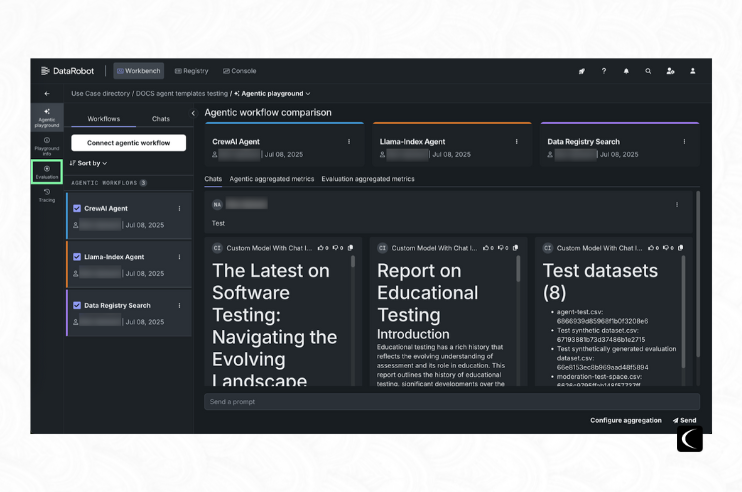Open Llama-Index Agent options in workflow list
The width and height of the screenshot is (742, 492).
point(179,257)
